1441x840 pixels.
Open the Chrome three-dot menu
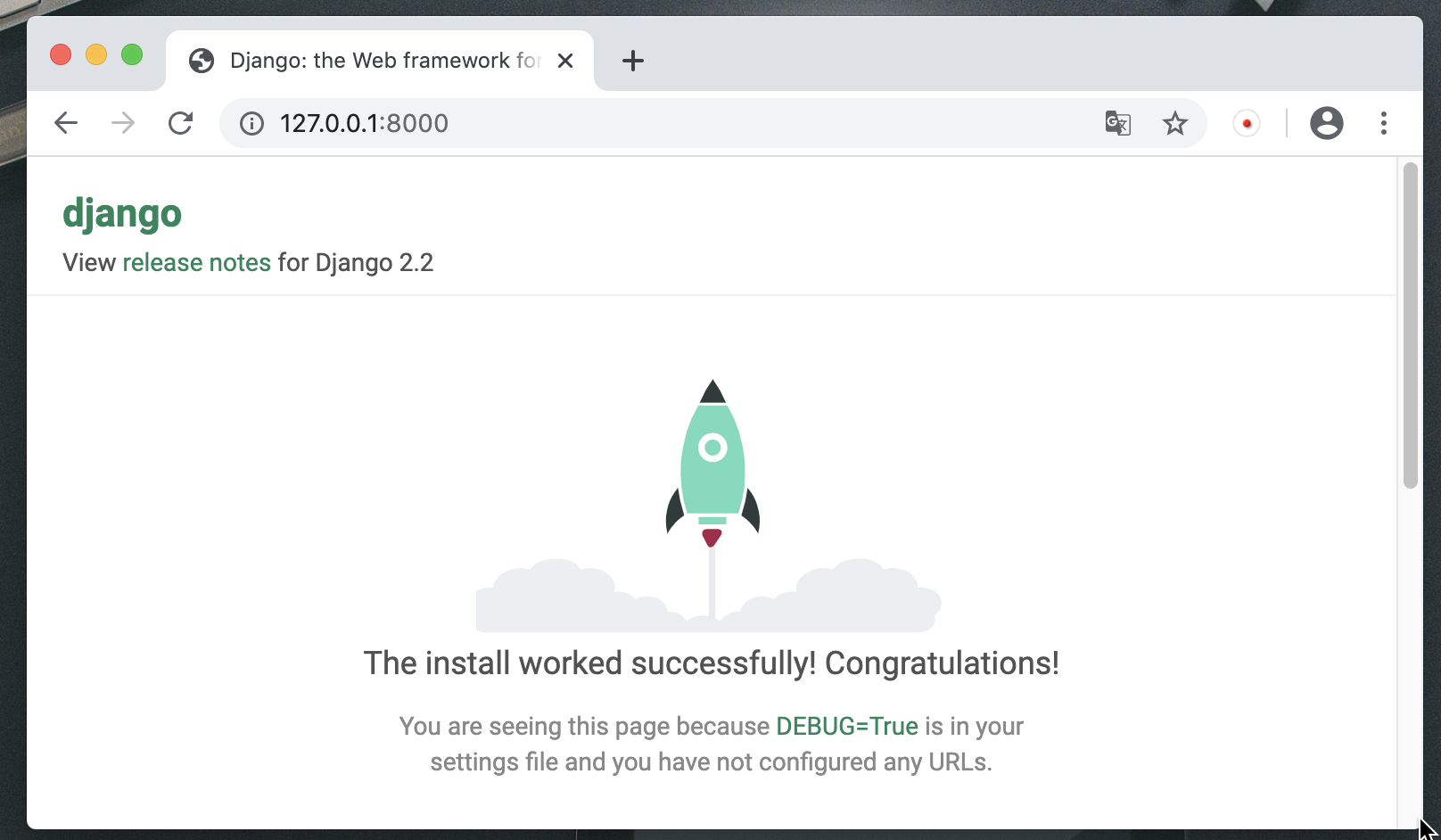(x=1384, y=123)
